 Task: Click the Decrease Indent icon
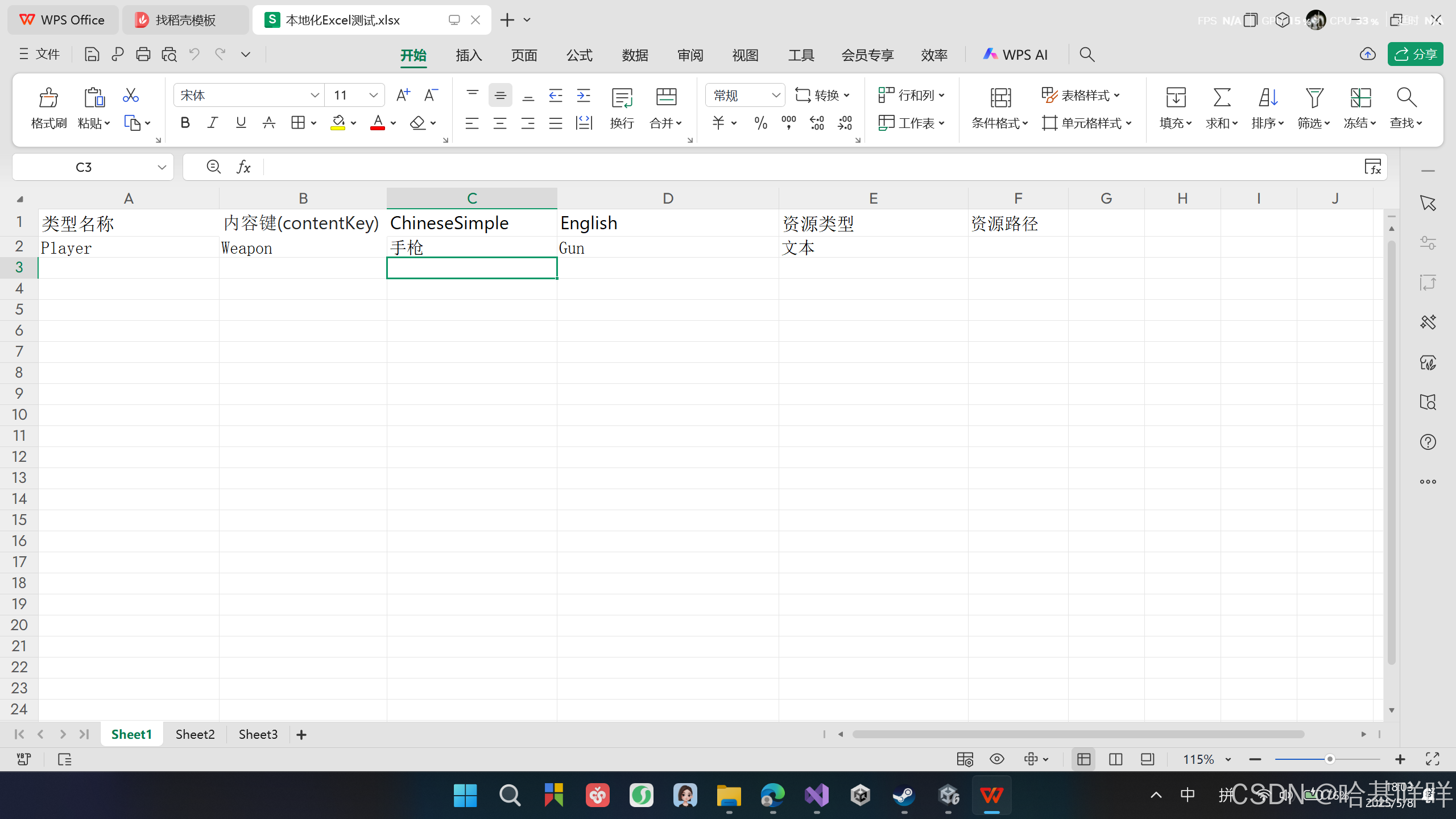[556, 95]
